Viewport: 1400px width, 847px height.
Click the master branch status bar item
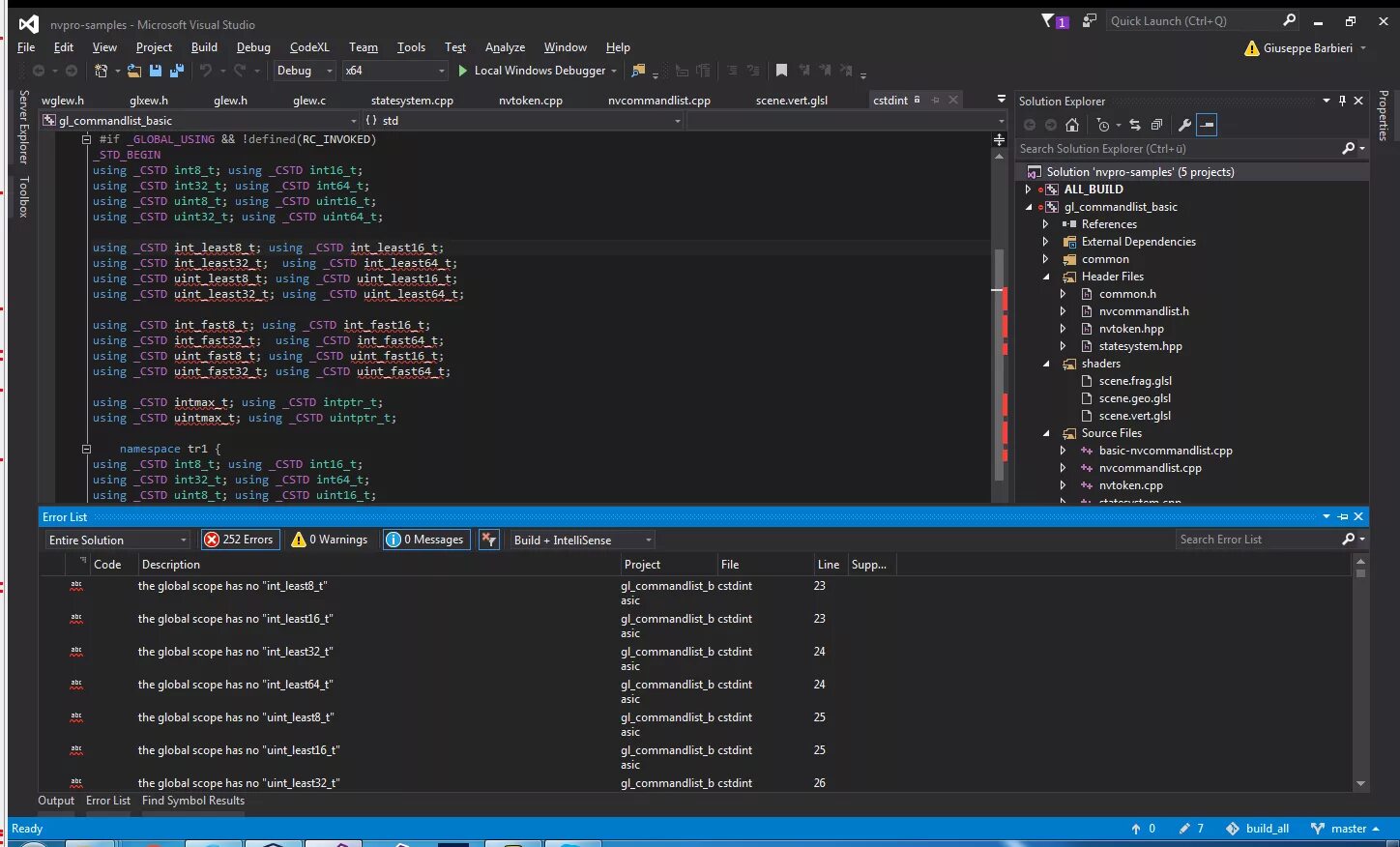[1345, 829]
